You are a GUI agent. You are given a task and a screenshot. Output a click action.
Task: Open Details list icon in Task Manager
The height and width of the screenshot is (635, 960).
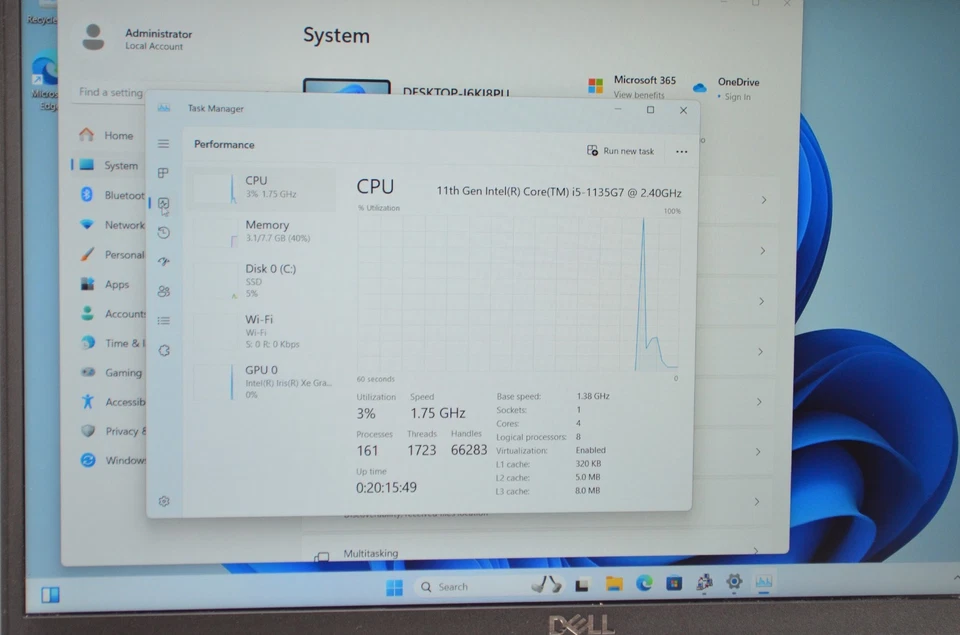[x=163, y=321]
